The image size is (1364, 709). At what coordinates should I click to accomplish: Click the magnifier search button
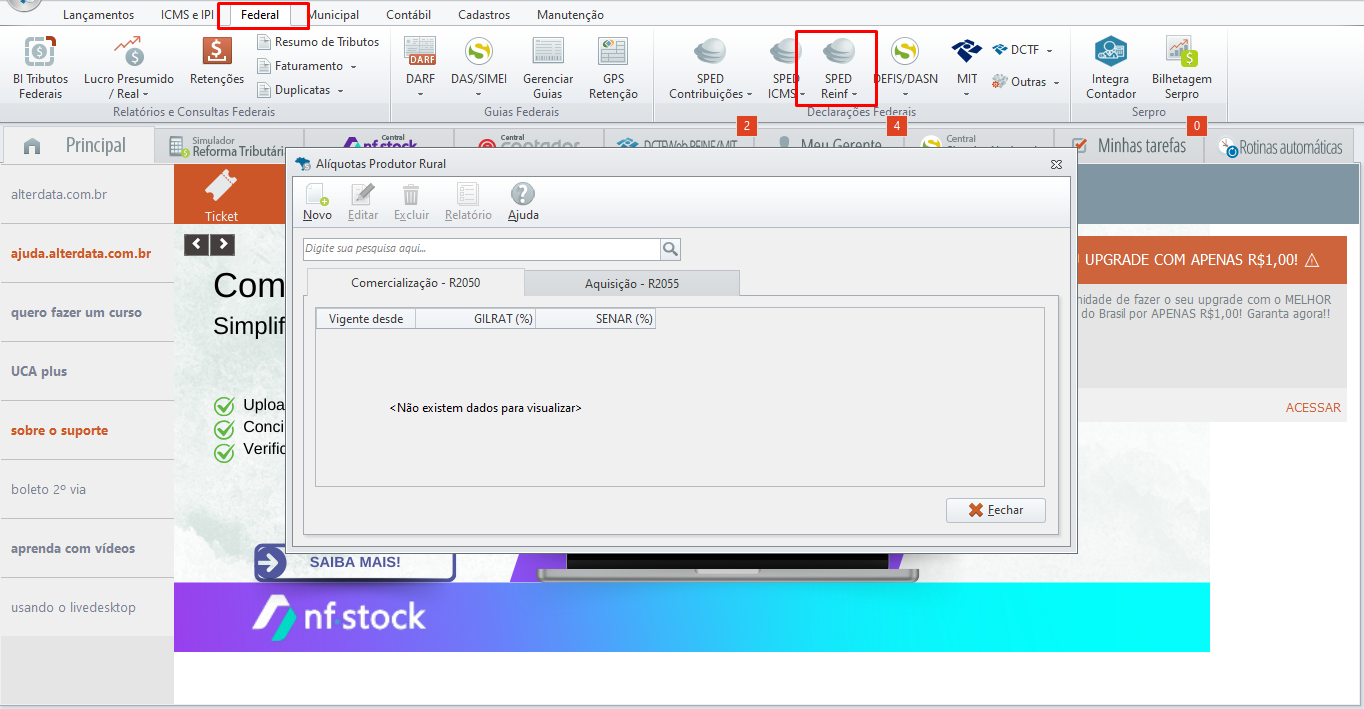[x=670, y=249]
